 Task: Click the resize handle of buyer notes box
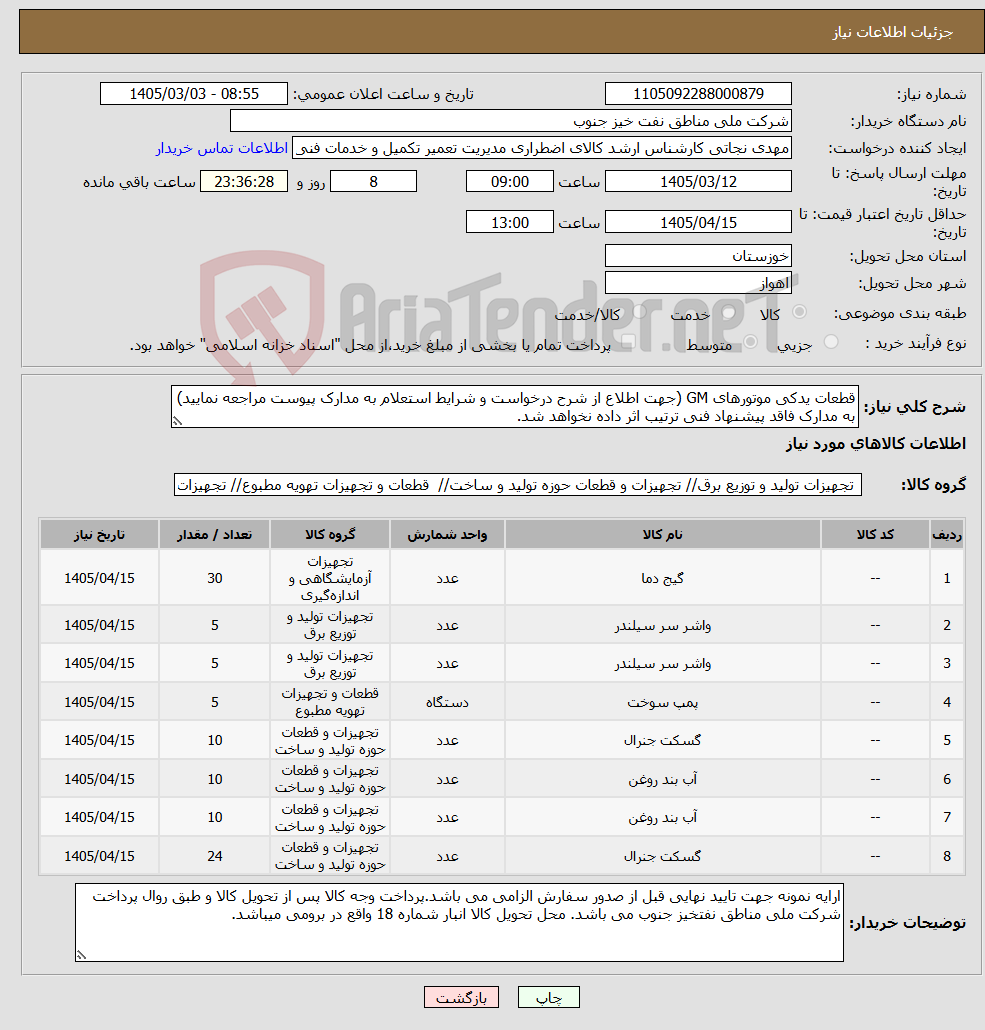[x=81, y=955]
